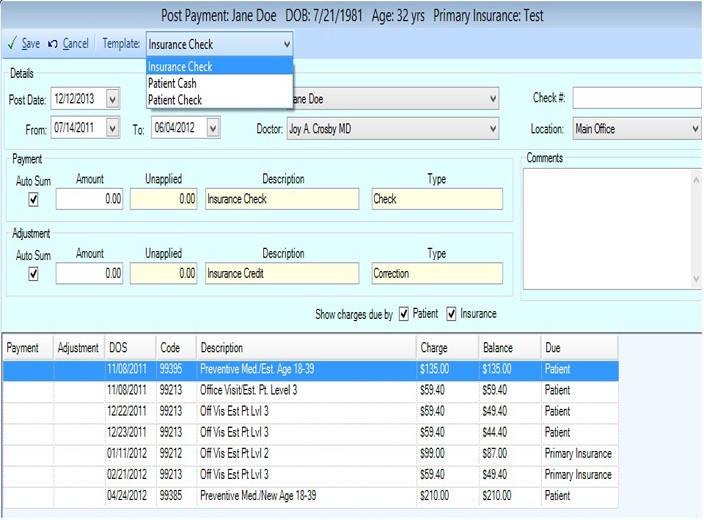The width and height of the screenshot is (704, 520).
Task: Open the Post Date calendar dropdown
Action: (113, 99)
